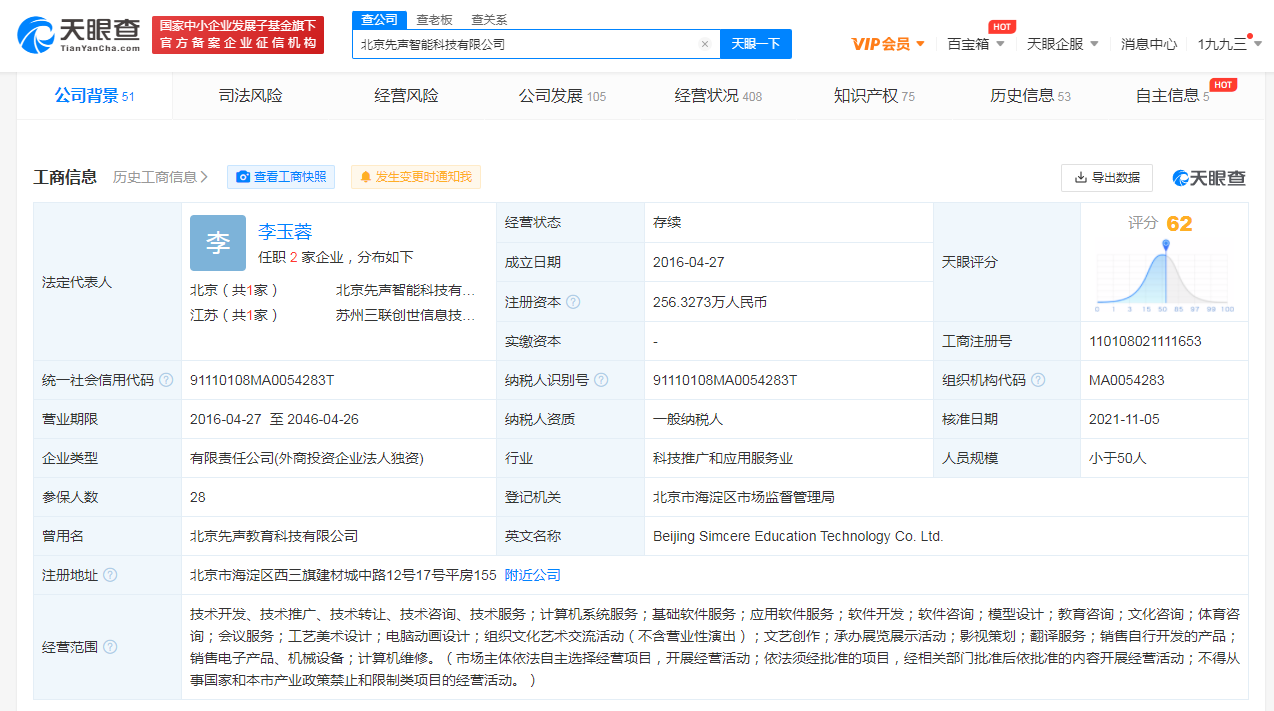Switch to the 经营风险 tab
The width and height of the screenshot is (1274, 711).
click(407, 96)
